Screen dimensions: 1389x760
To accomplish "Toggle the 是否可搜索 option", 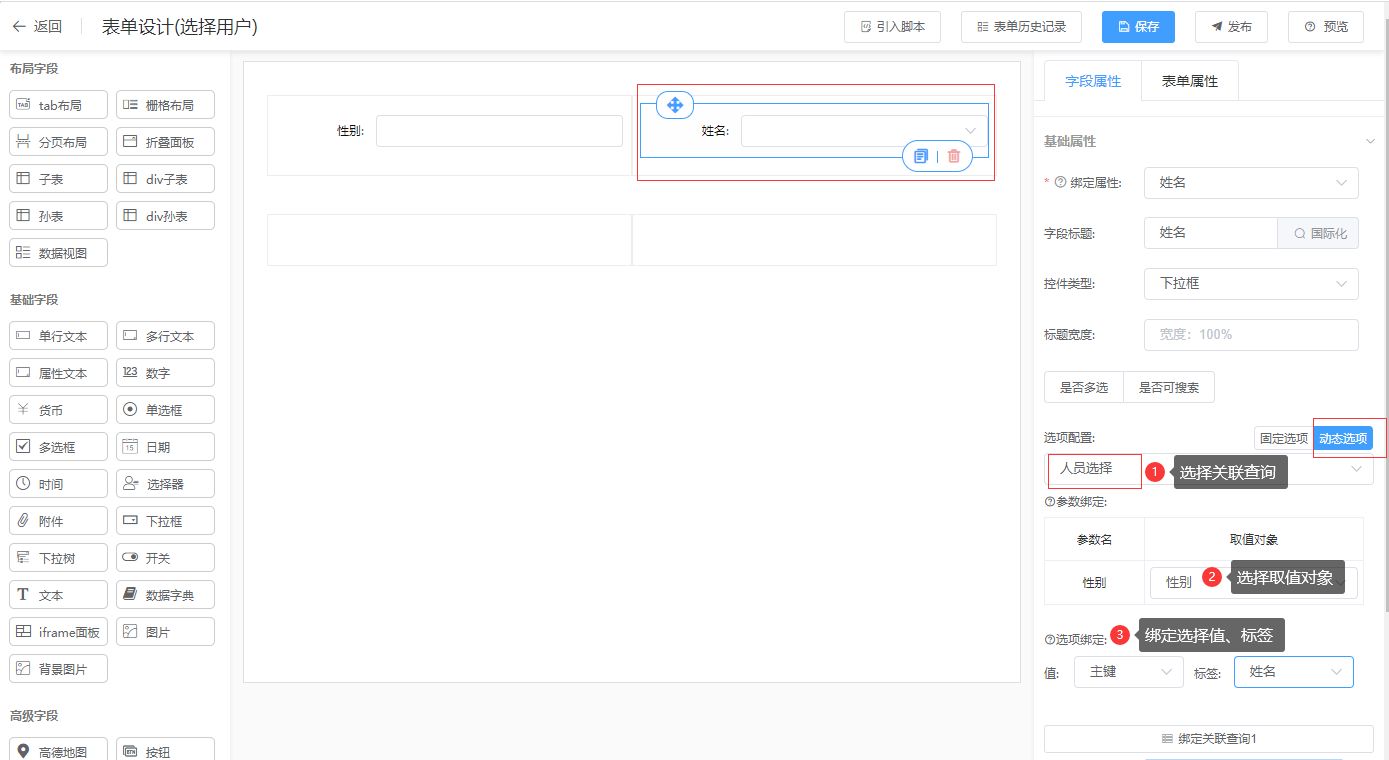I will click(x=1169, y=388).
